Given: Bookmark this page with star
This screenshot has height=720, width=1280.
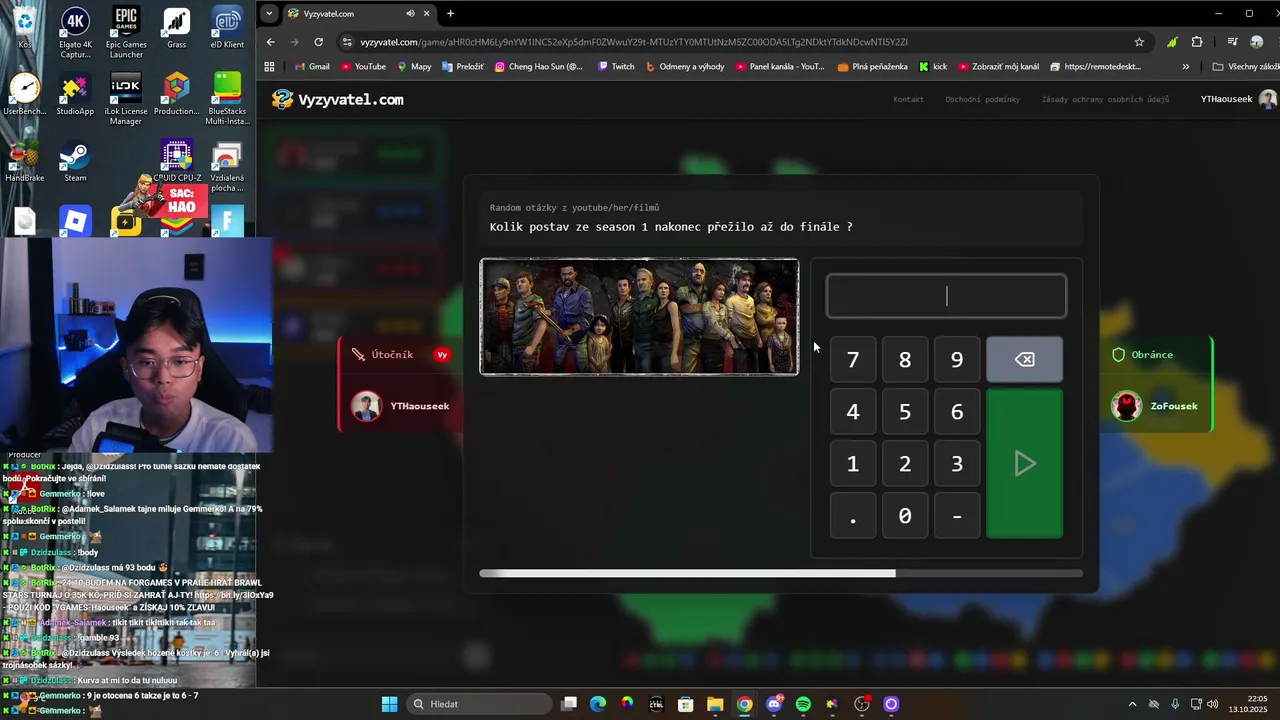Looking at the screenshot, I should 1139,42.
